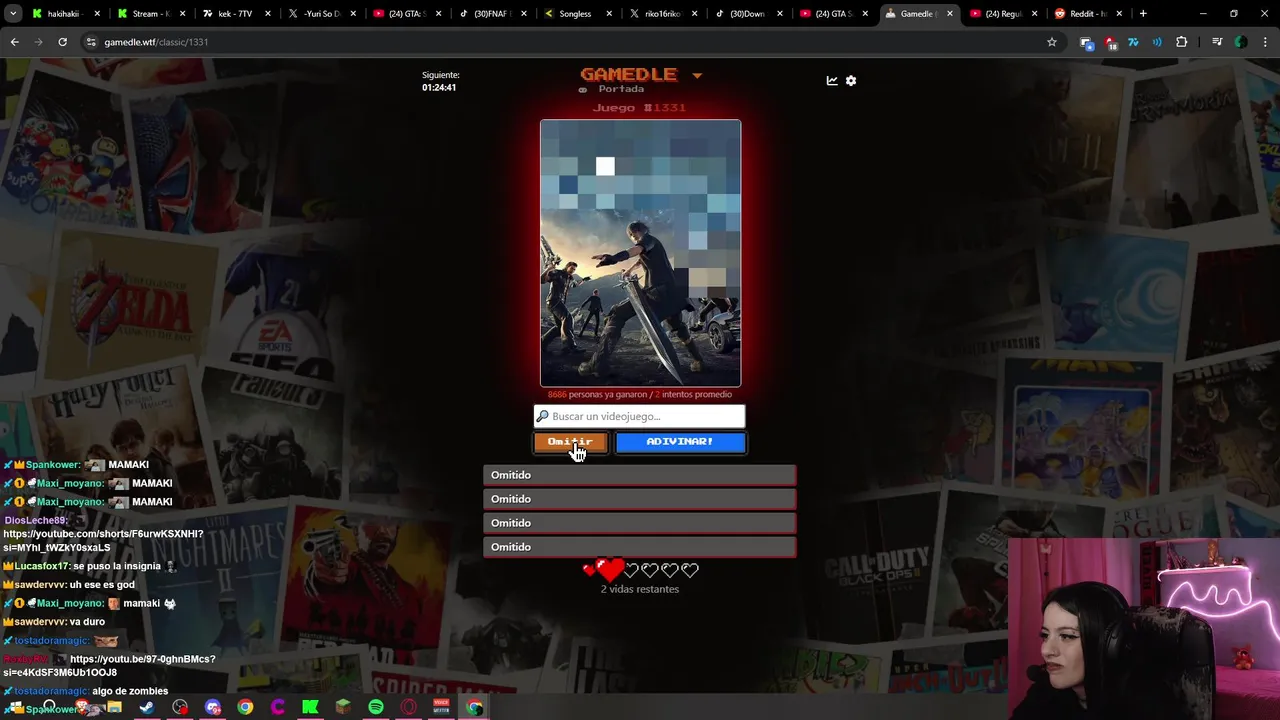
Task: Open Steam from the taskbar
Action: [147, 707]
